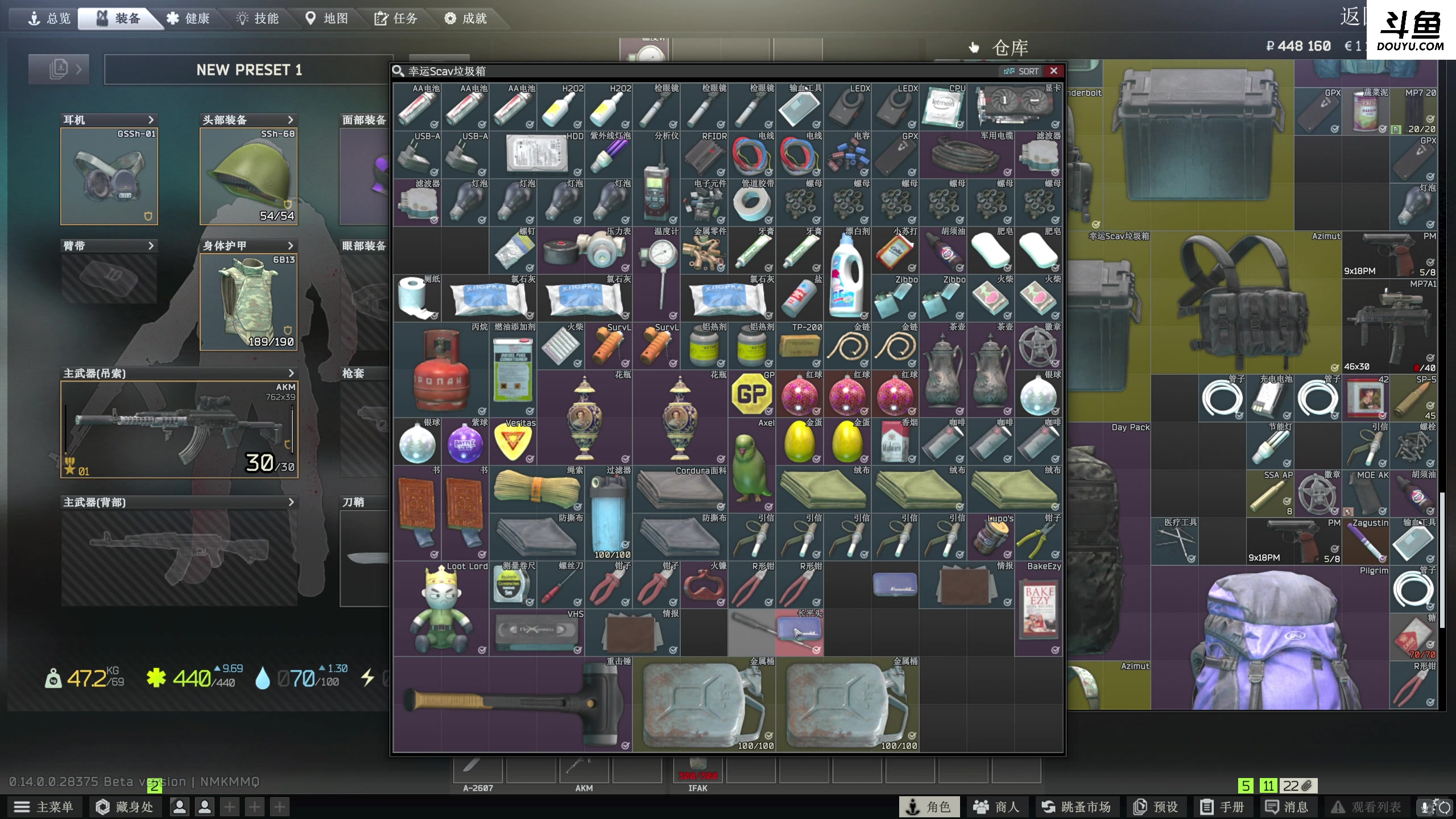The height and width of the screenshot is (819, 1456).
Task: Expand the 身体护甲 body armor slot arrow
Action: (290, 246)
